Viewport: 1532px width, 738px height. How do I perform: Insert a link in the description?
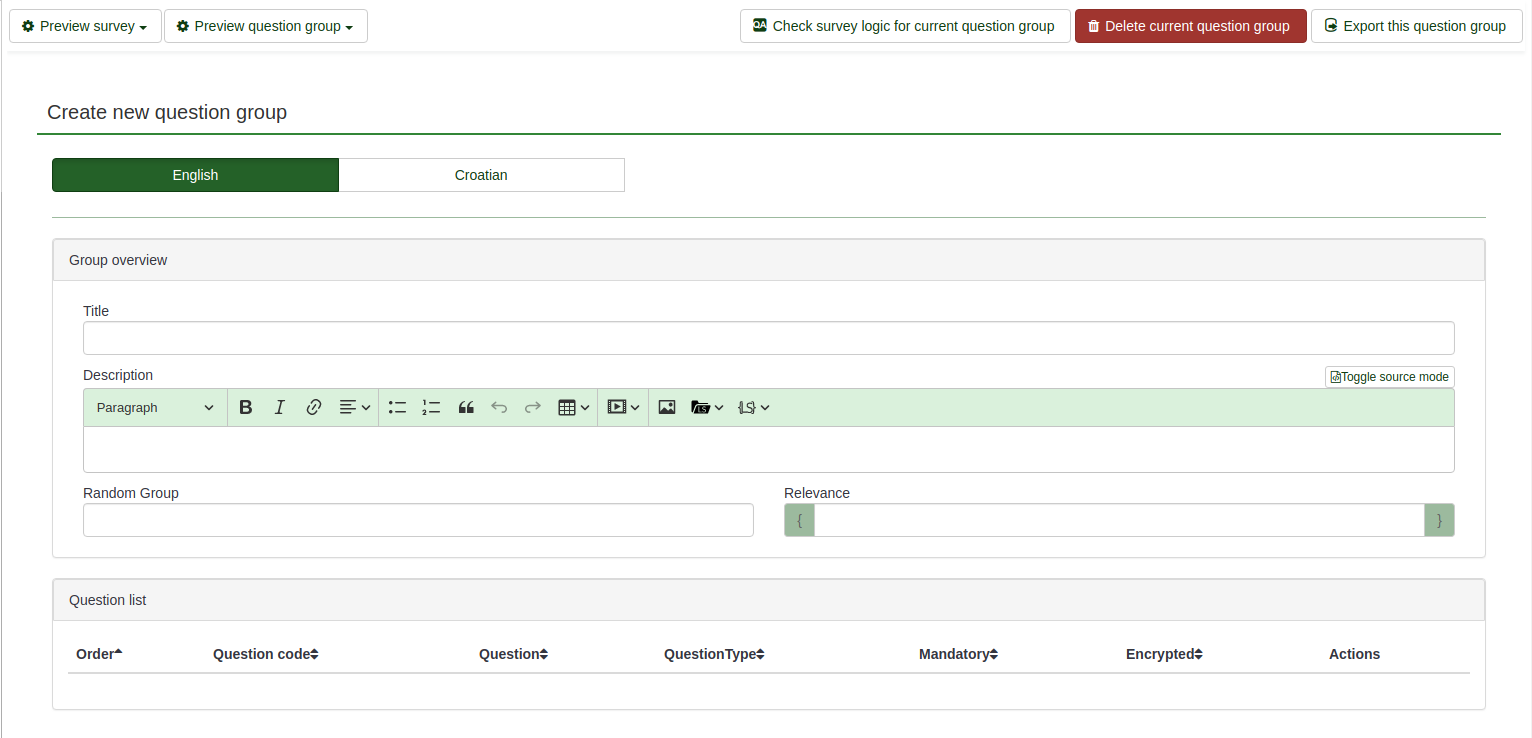click(314, 407)
